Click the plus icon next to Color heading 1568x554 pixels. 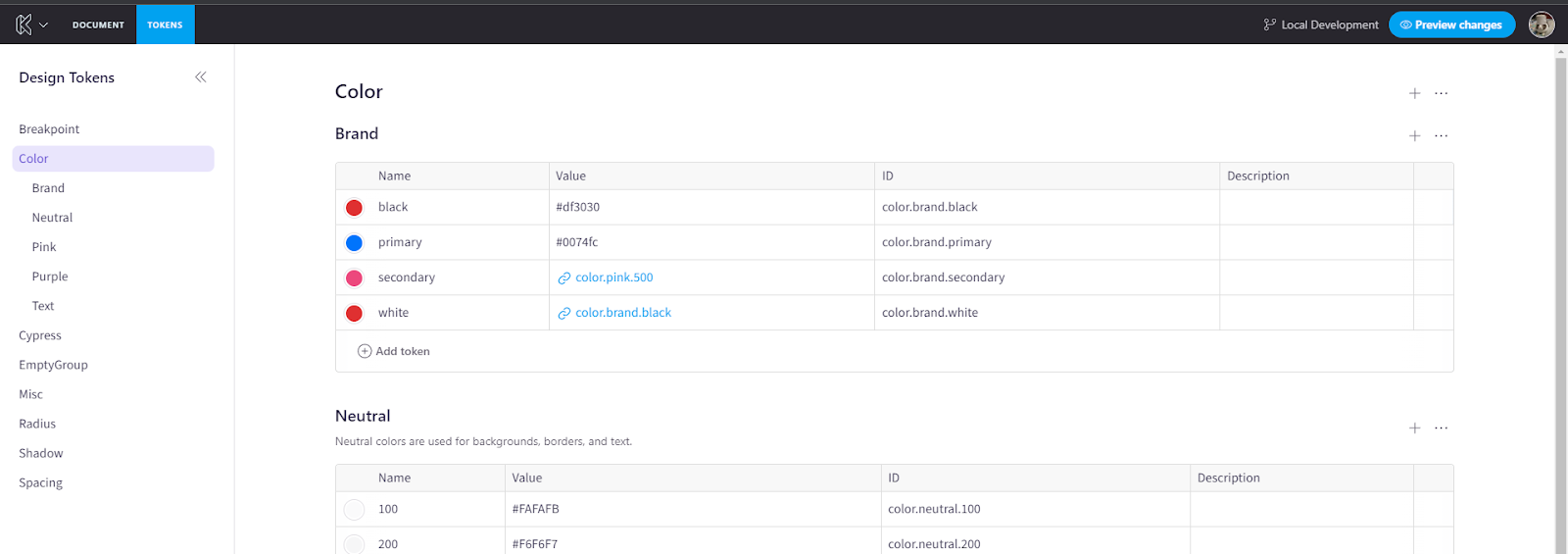coord(1414,93)
